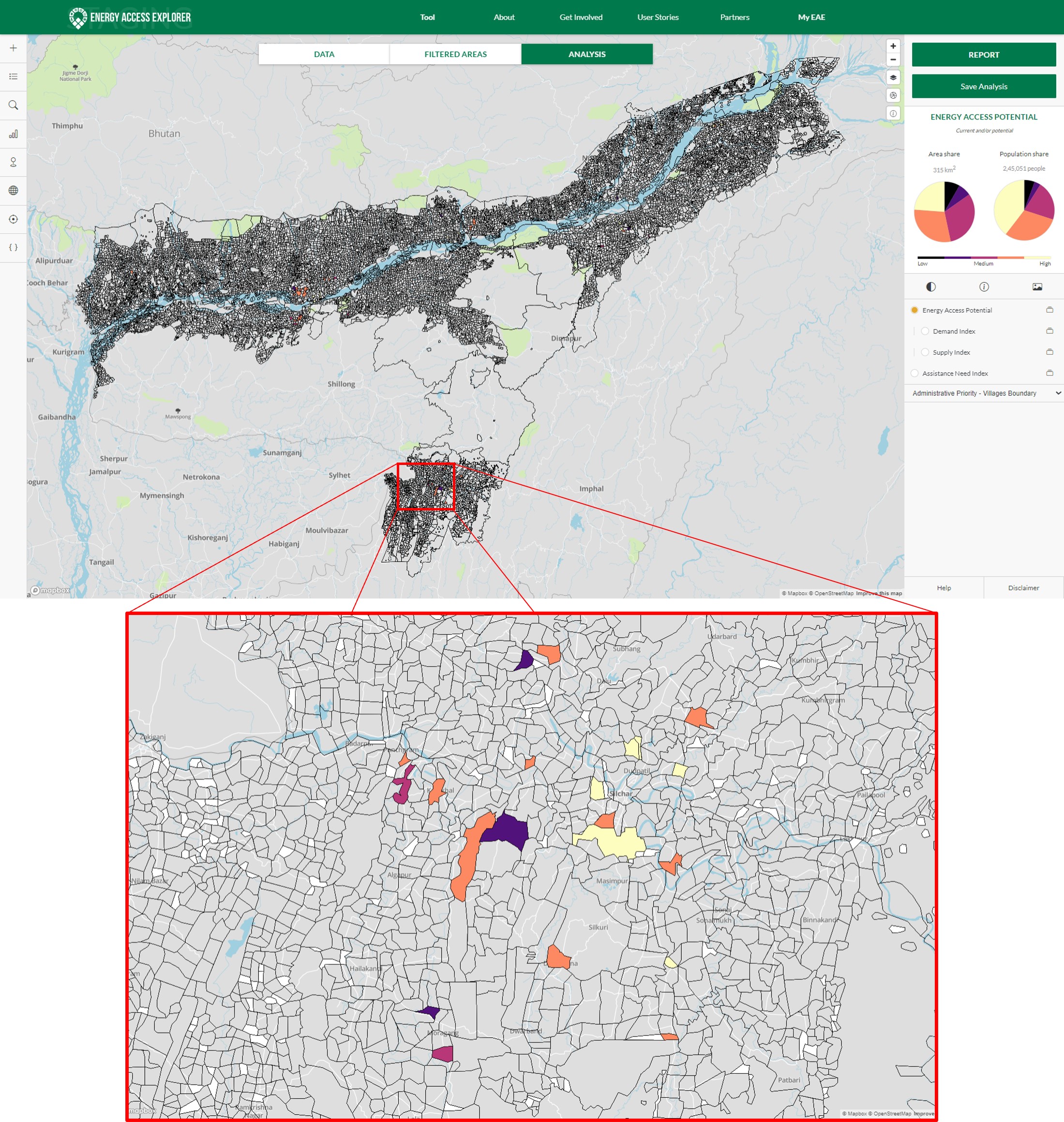Screen dimensions: 1064x1122
Task: Click the half-circle contrast icon
Action: point(931,286)
